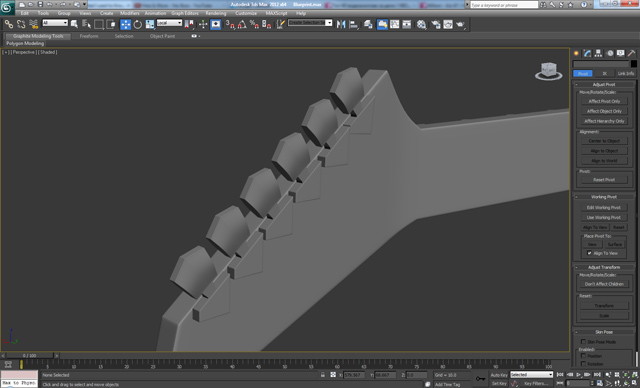
Task: Open Edit Named Selection Sets
Action: click(280, 24)
